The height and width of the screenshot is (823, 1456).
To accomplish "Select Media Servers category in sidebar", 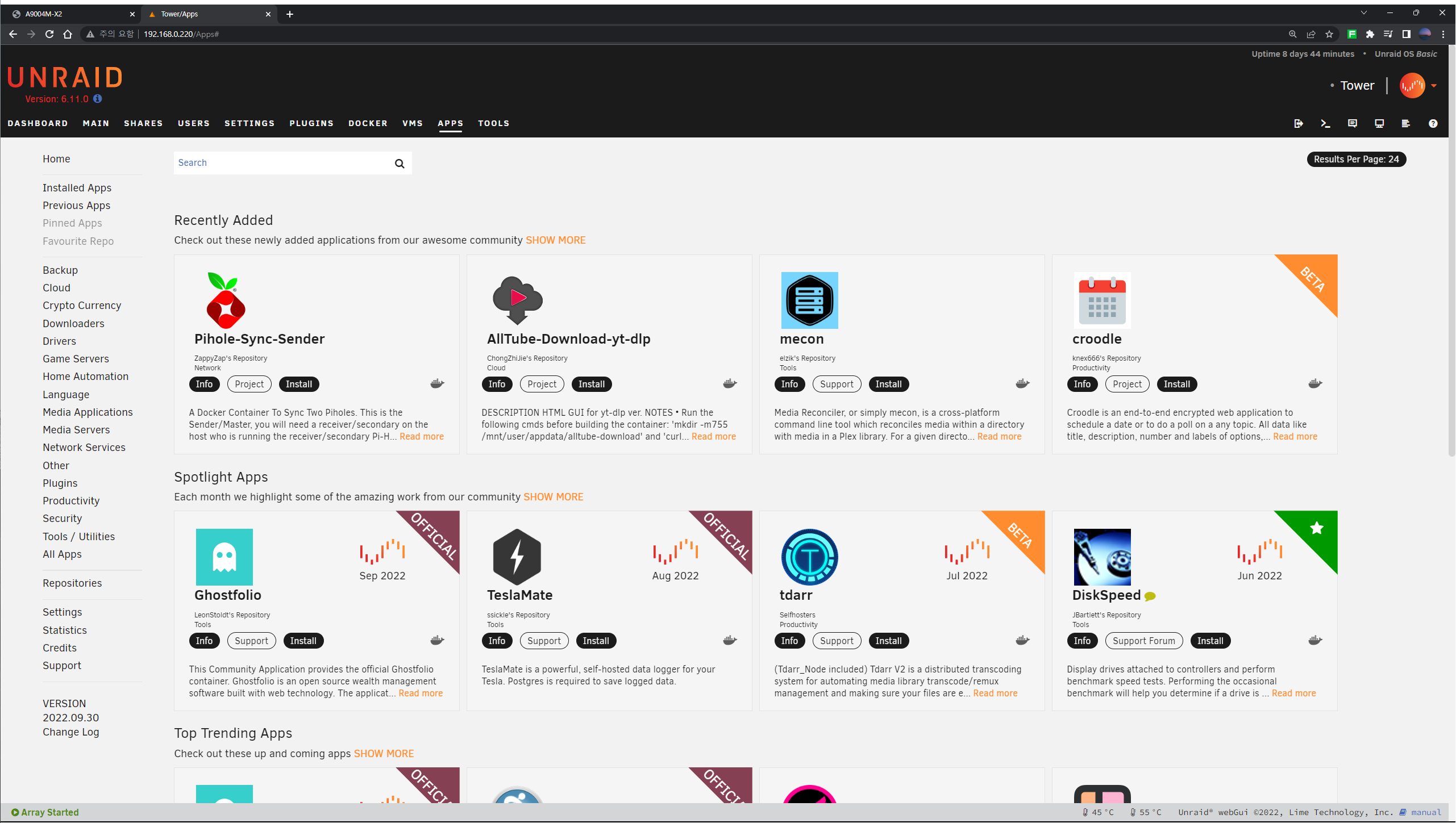I will coord(76,430).
